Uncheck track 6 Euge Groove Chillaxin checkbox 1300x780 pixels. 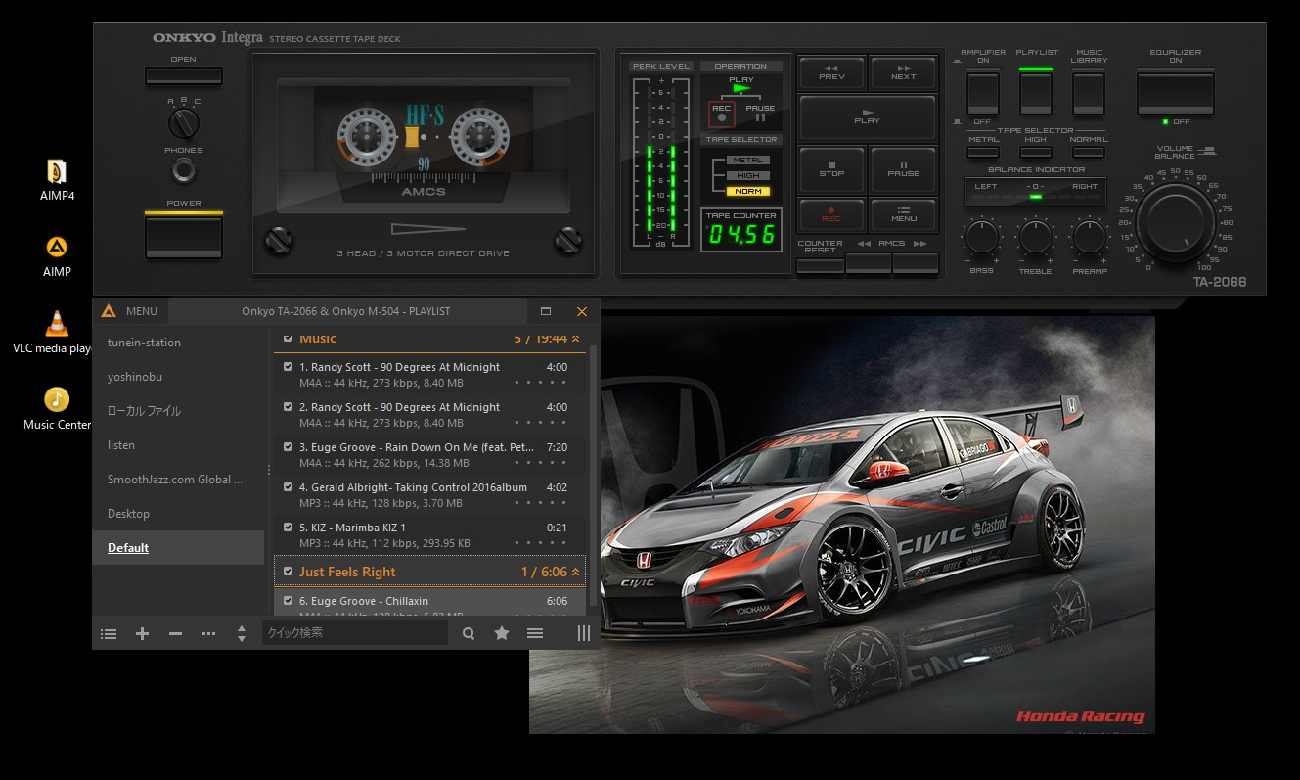point(288,601)
